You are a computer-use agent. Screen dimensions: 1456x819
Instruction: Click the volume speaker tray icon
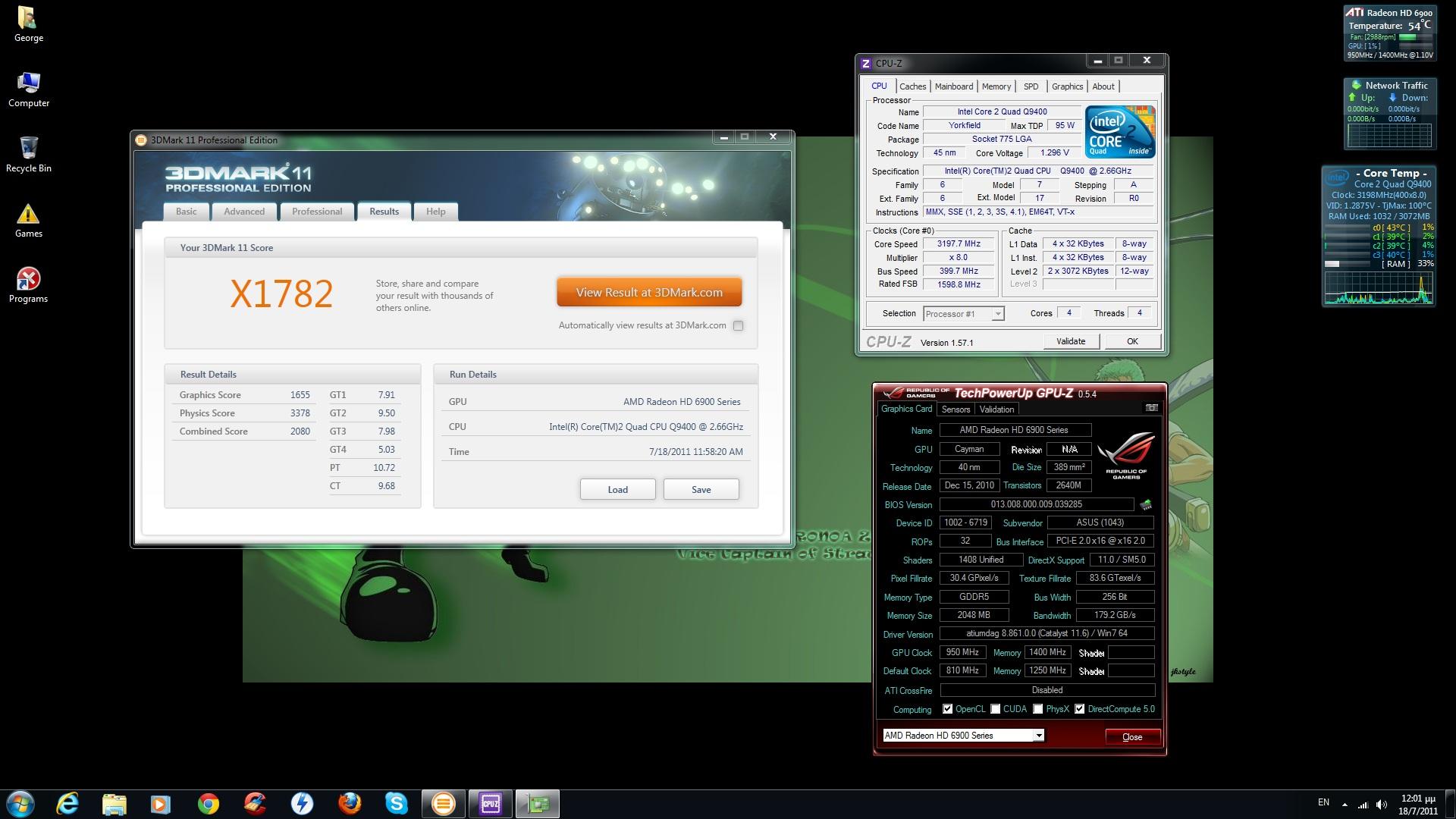[x=1382, y=804]
